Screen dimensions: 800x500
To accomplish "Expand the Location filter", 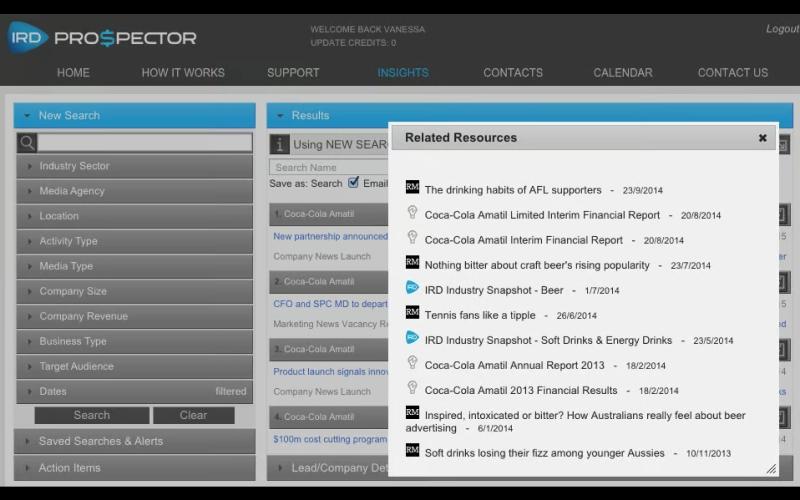I will point(135,216).
